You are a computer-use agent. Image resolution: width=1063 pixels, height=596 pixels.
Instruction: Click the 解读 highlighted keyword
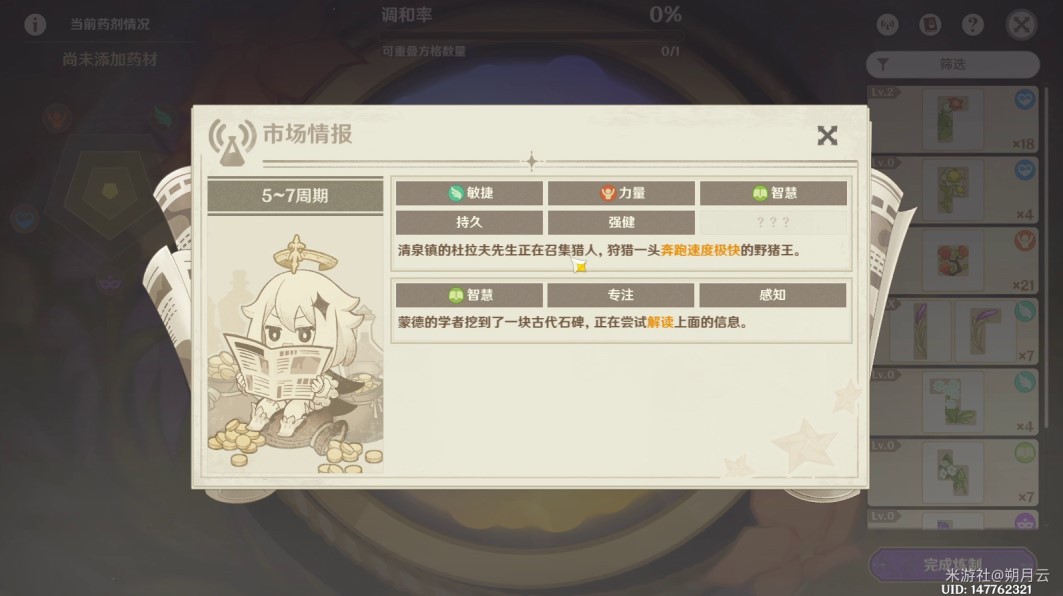tap(660, 323)
